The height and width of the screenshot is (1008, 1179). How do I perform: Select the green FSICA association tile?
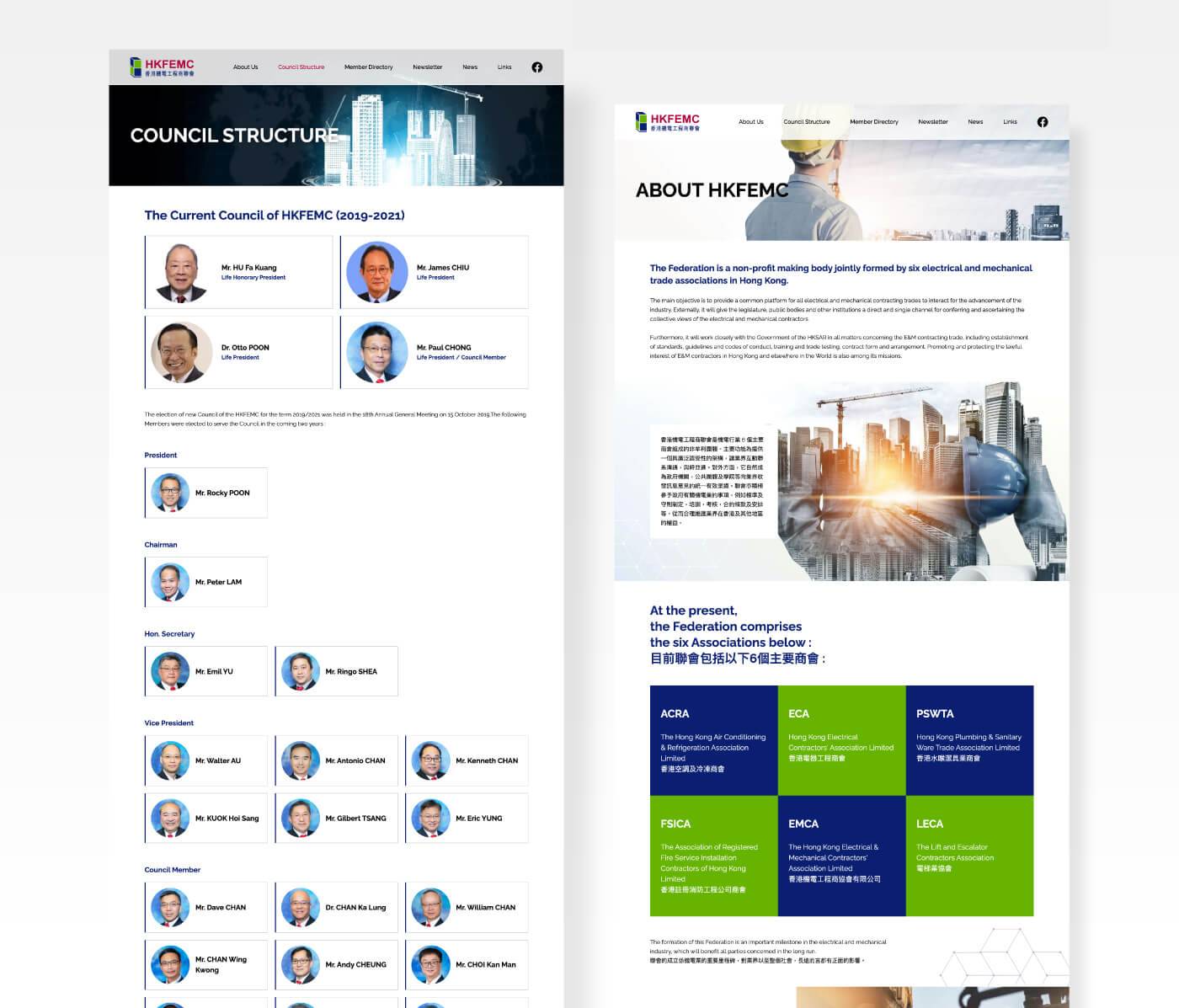pos(713,856)
